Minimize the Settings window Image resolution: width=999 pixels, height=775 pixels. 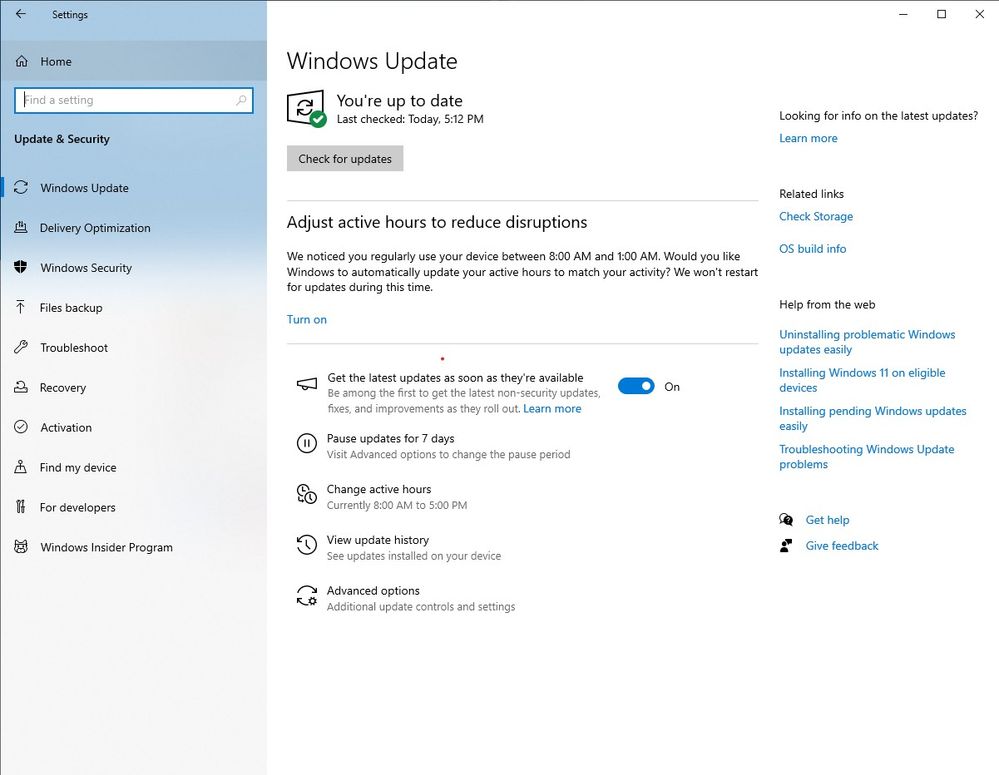tap(903, 14)
